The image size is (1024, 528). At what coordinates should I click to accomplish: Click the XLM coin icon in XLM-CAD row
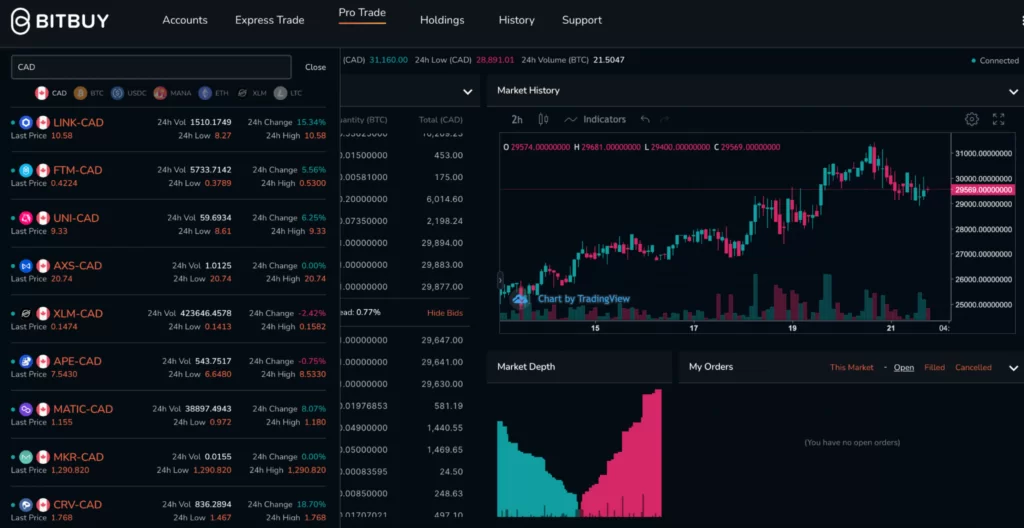26,313
